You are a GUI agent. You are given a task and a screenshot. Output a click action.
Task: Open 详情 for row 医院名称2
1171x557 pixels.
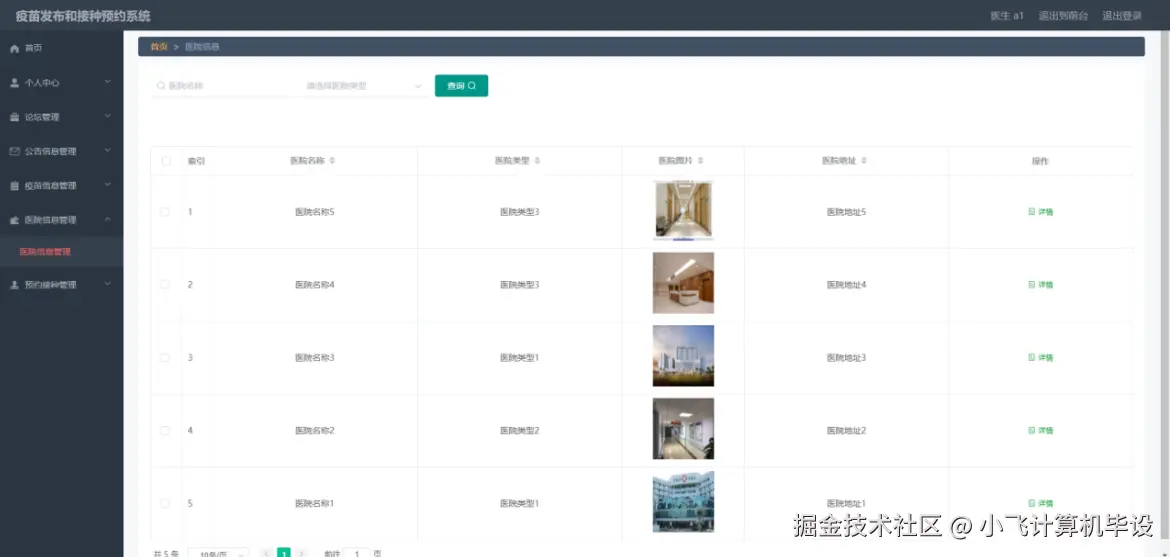[1041, 431]
